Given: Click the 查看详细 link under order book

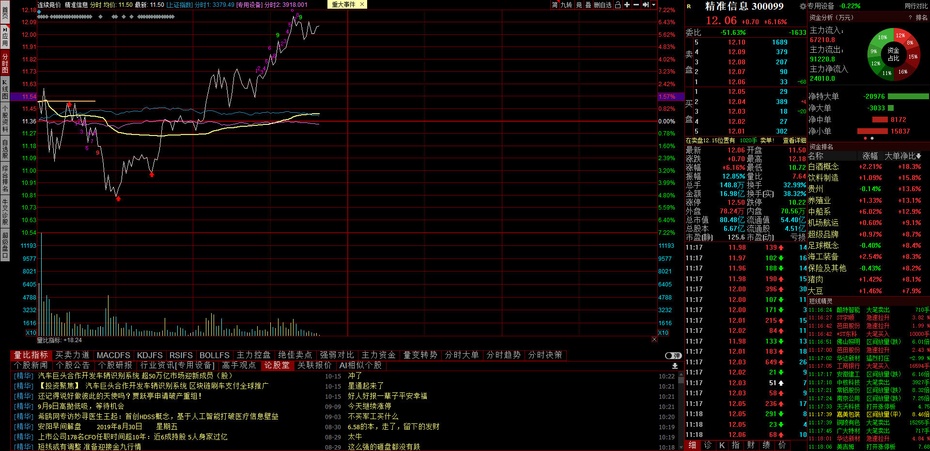Looking at the screenshot, I should pos(794,141).
